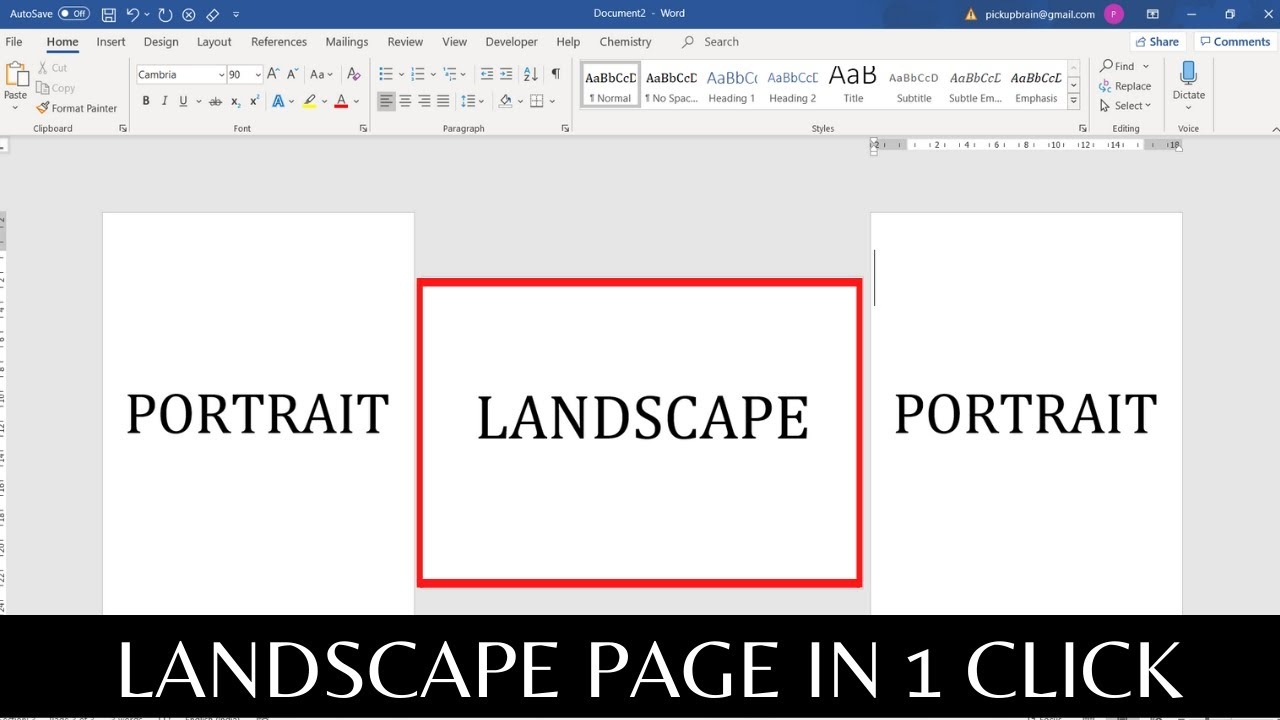Click the Sort A-Z icon

(x=530, y=74)
